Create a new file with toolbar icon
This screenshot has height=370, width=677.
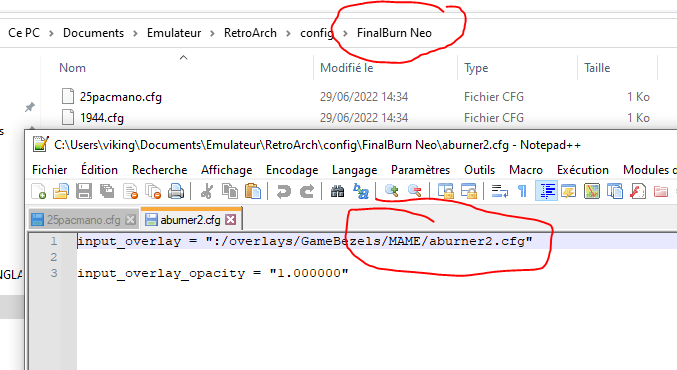(x=38, y=191)
